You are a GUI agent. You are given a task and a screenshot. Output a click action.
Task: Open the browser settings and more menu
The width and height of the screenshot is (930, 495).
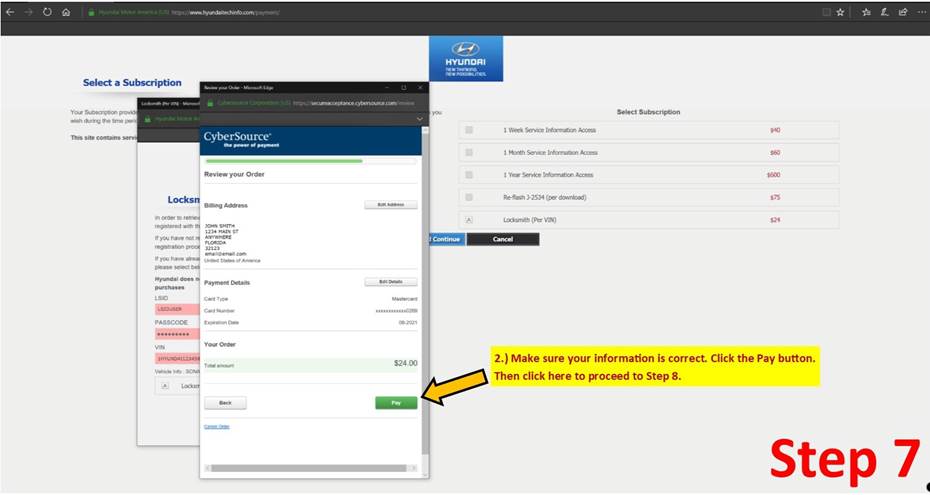pos(921,12)
